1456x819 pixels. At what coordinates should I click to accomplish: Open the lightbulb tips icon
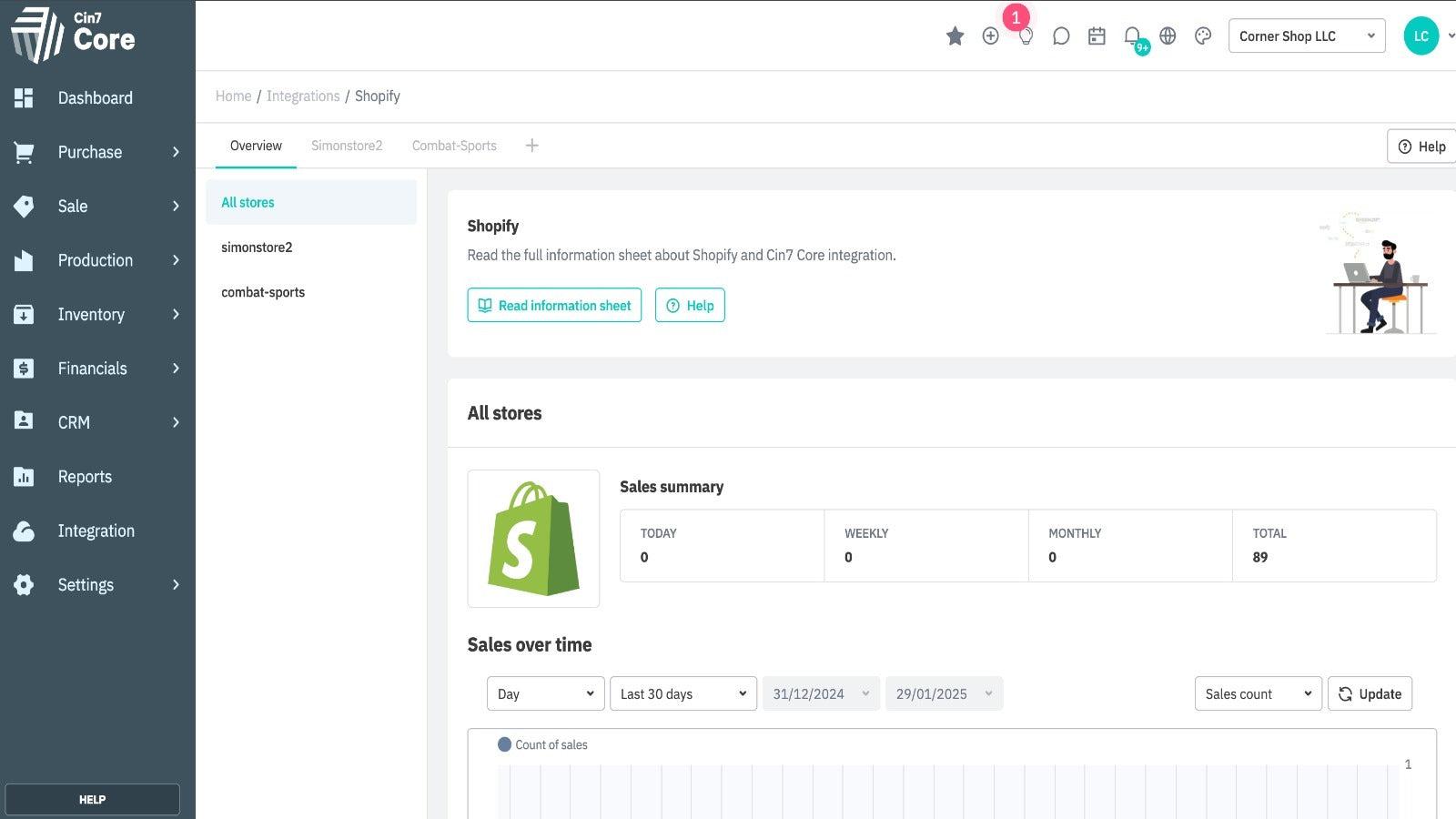pos(1026,37)
